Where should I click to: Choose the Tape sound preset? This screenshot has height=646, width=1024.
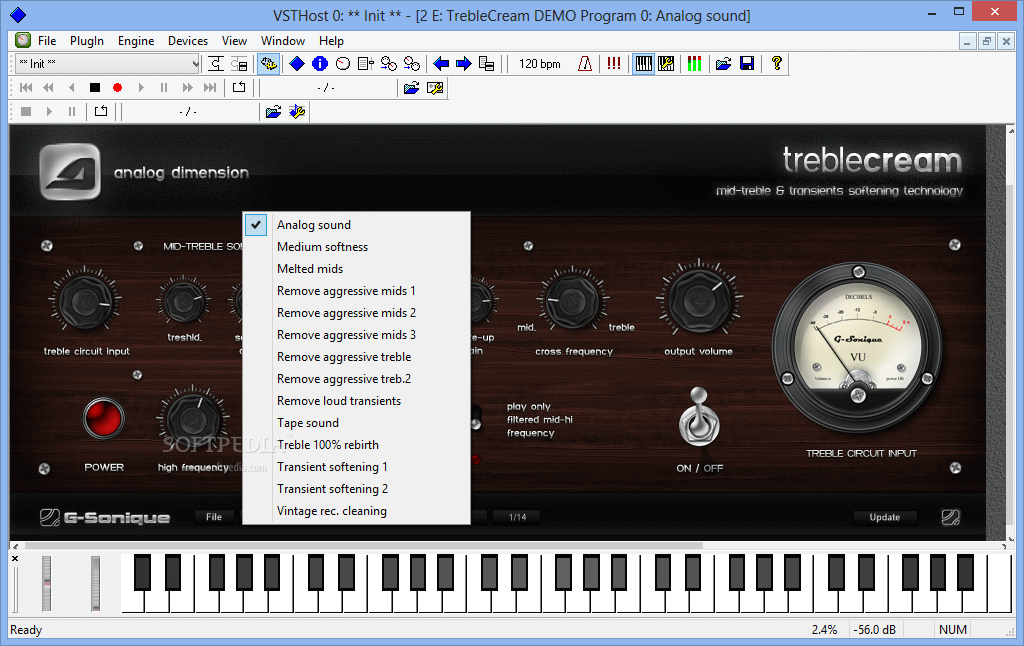coord(357,423)
